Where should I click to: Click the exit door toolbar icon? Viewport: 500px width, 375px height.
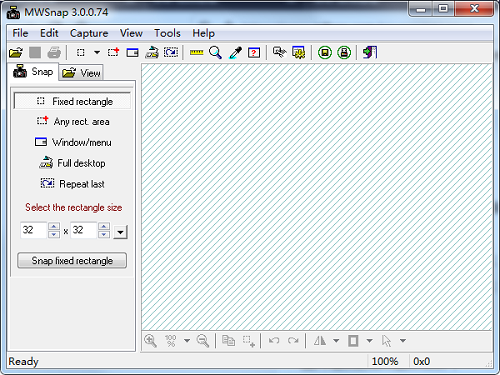pyautogui.click(x=370, y=53)
